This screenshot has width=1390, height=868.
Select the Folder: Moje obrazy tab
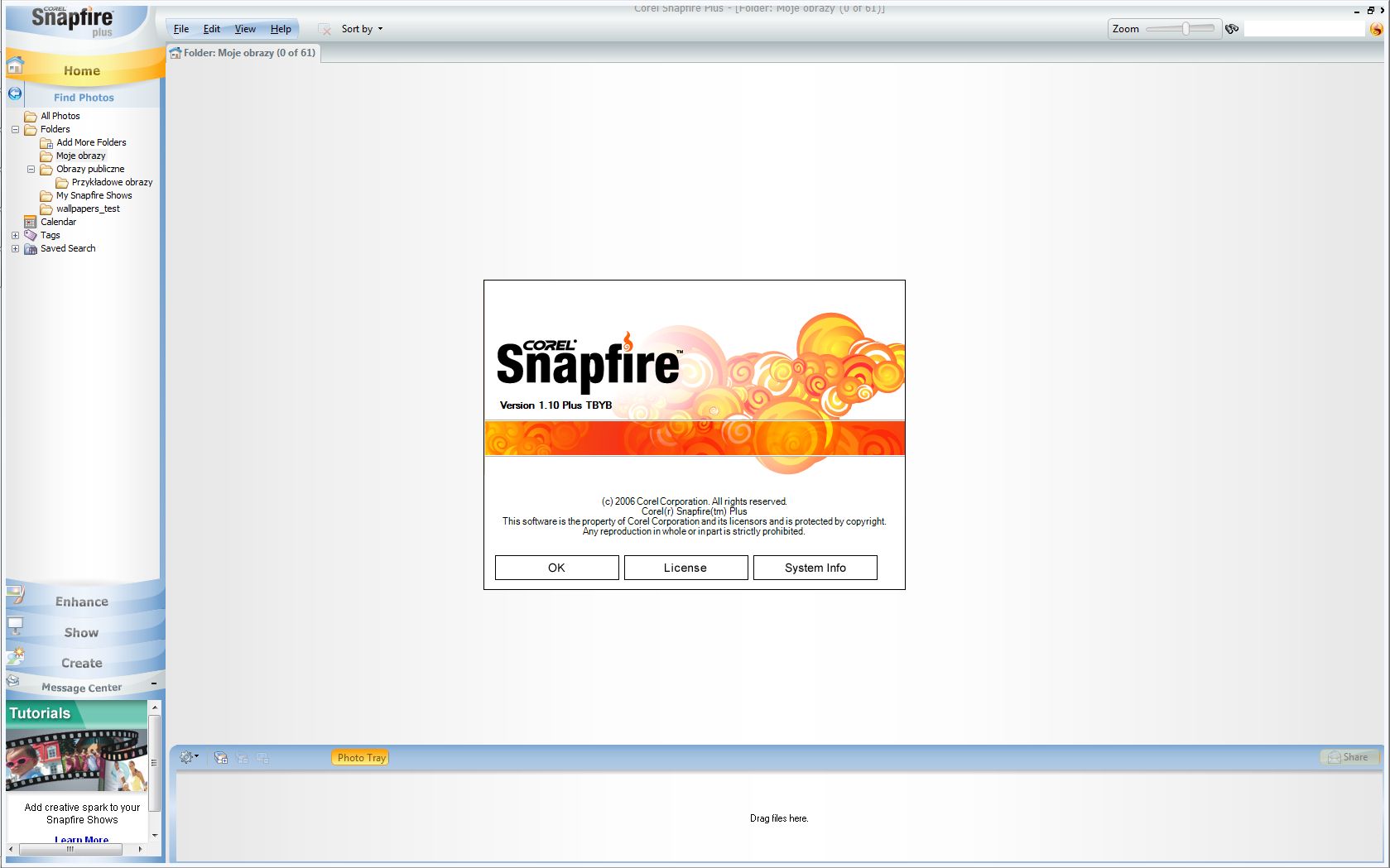[243, 53]
